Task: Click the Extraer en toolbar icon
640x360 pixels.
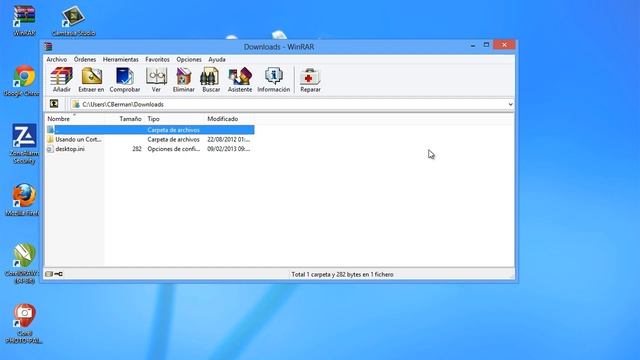Action: click(x=91, y=80)
